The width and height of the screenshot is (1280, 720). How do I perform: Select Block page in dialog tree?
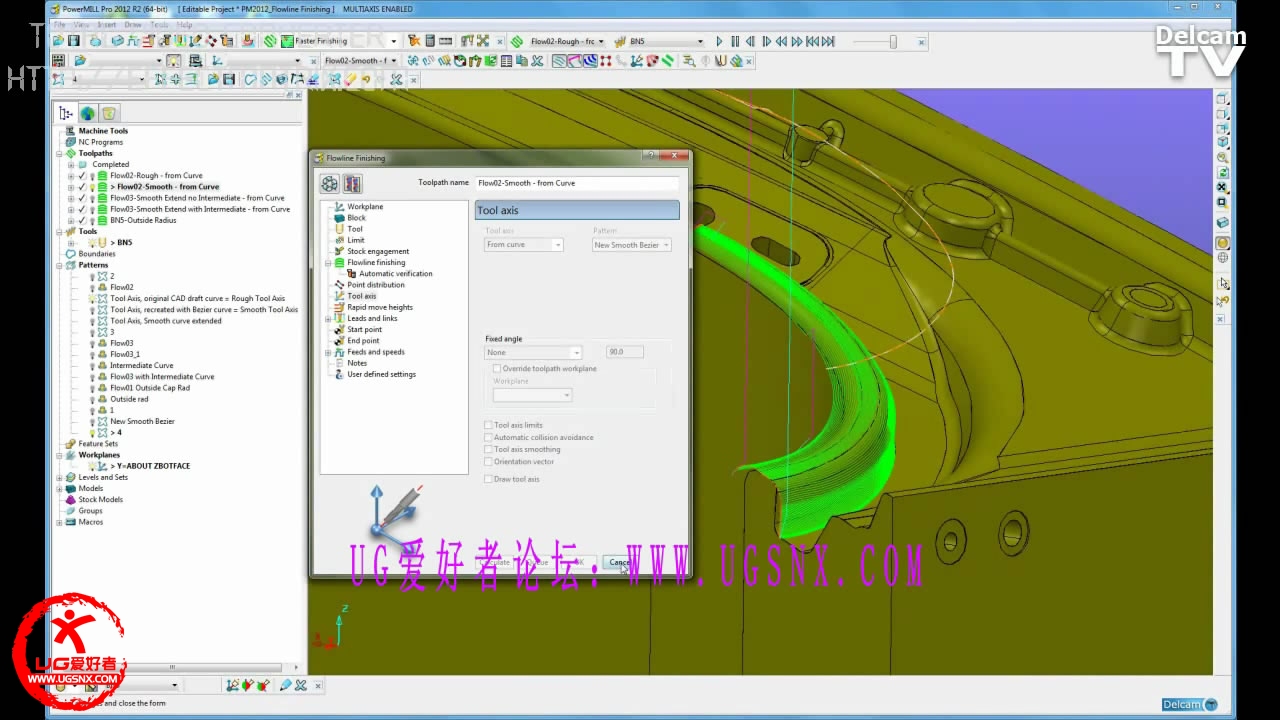point(356,218)
